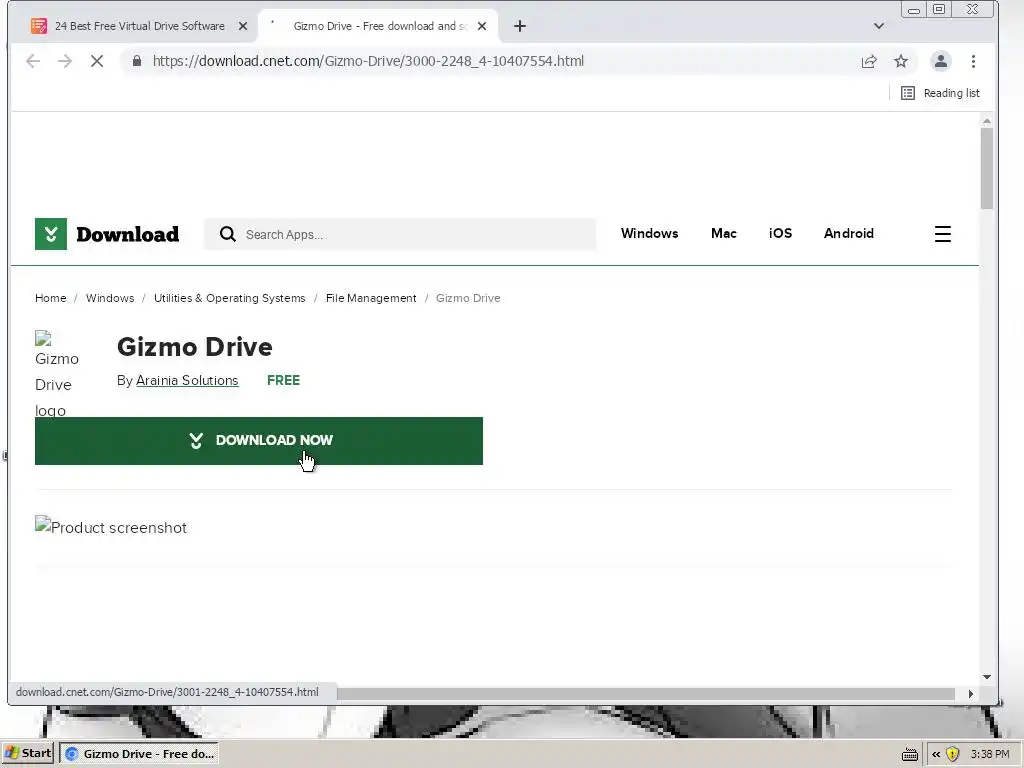Click the FREE price label

click(283, 380)
